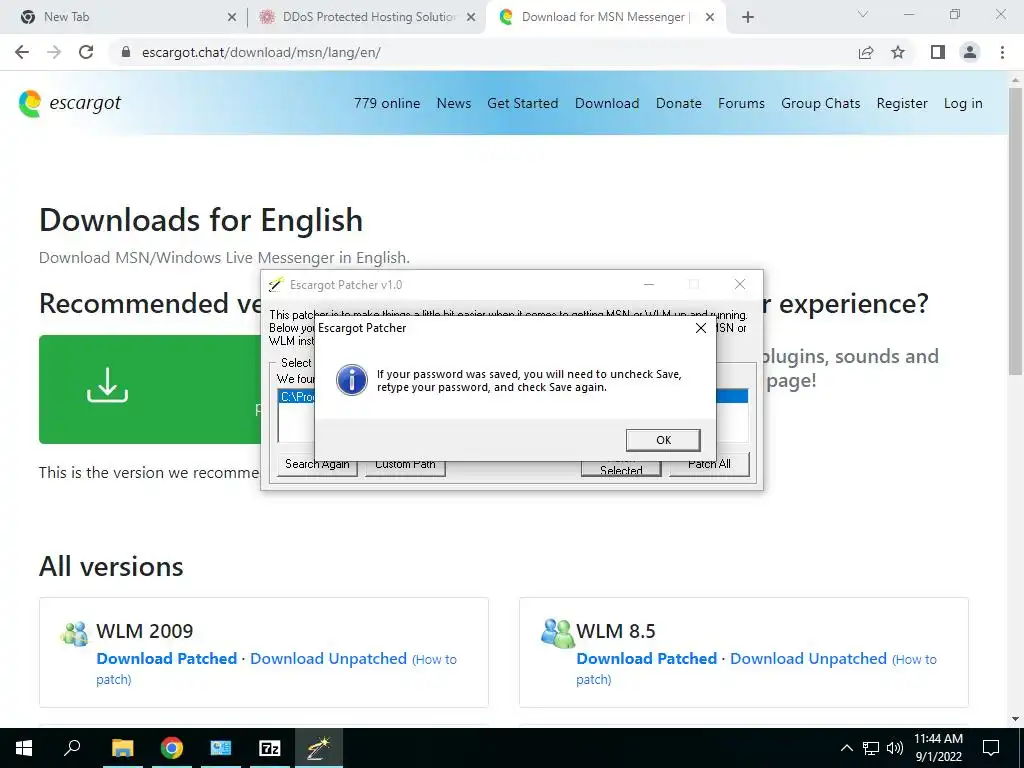Viewport: 1024px width, 768px height.
Task: Download Patched WLM 8.5
Action: pos(647,658)
